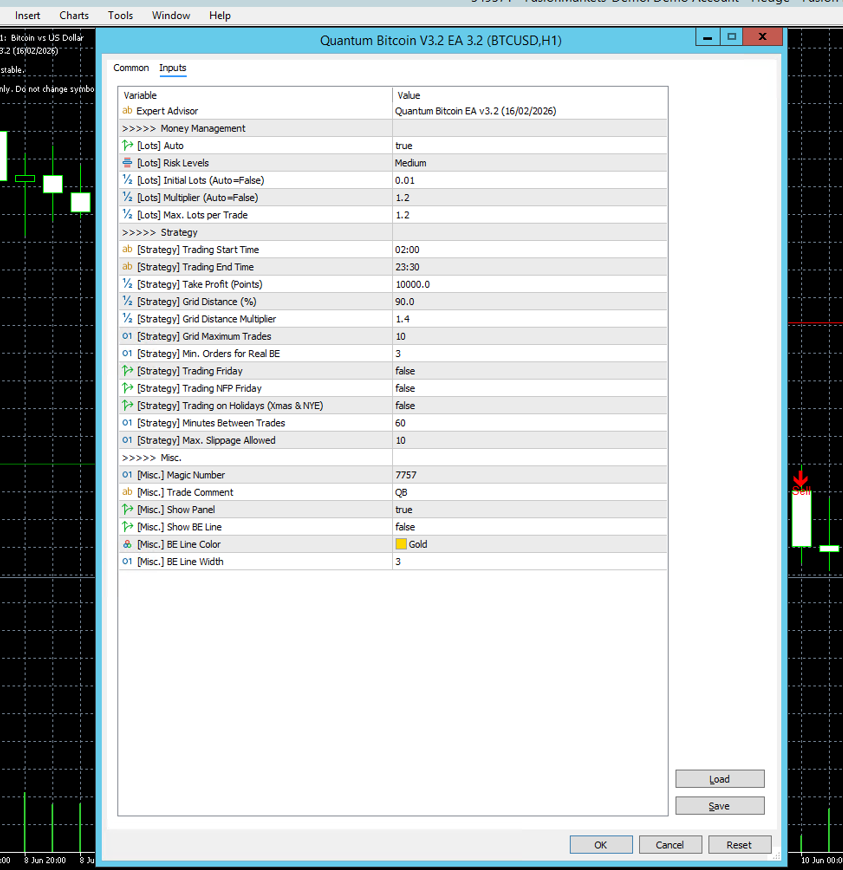Click the fraction icon beside Grid Distance (%)
Screen dimensions: 843x870
[x=127, y=301]
